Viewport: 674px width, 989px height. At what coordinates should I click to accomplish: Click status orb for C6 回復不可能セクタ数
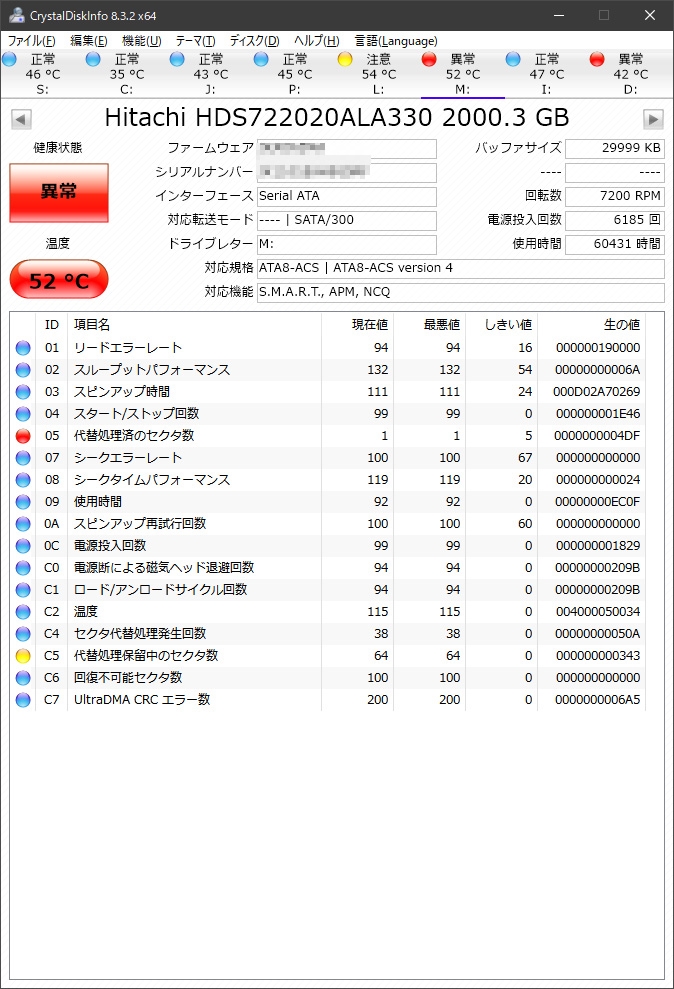[x=23, y=678]
